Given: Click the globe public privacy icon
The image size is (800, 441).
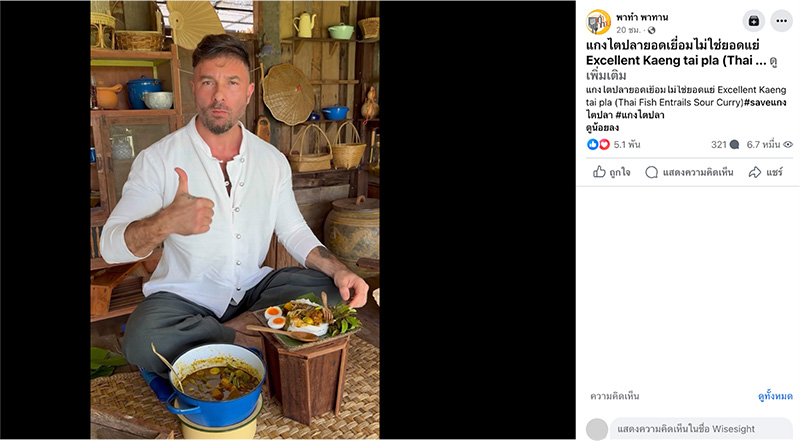Looking at the screenshot, I should 652,31.
